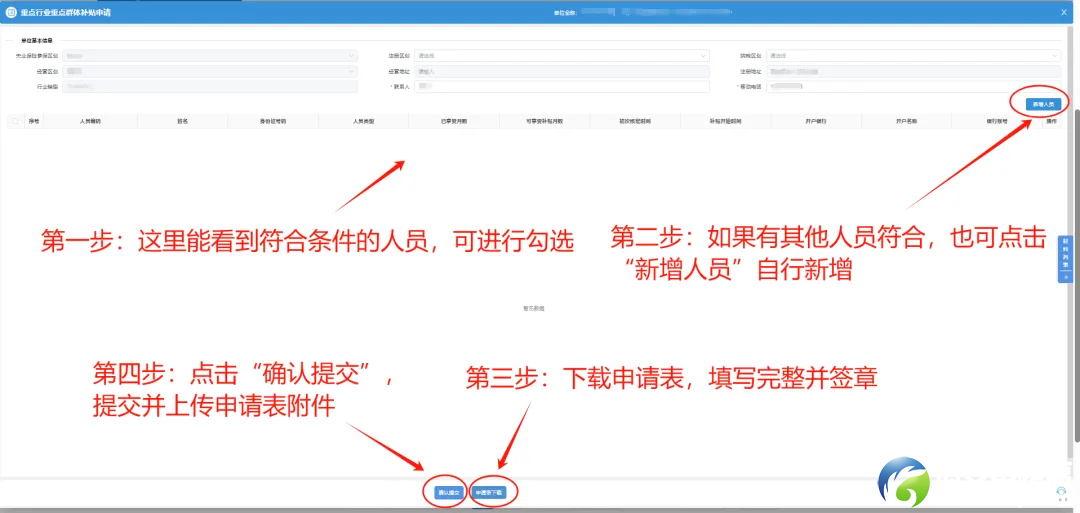Click the 姓名 column header

(183, 121)
